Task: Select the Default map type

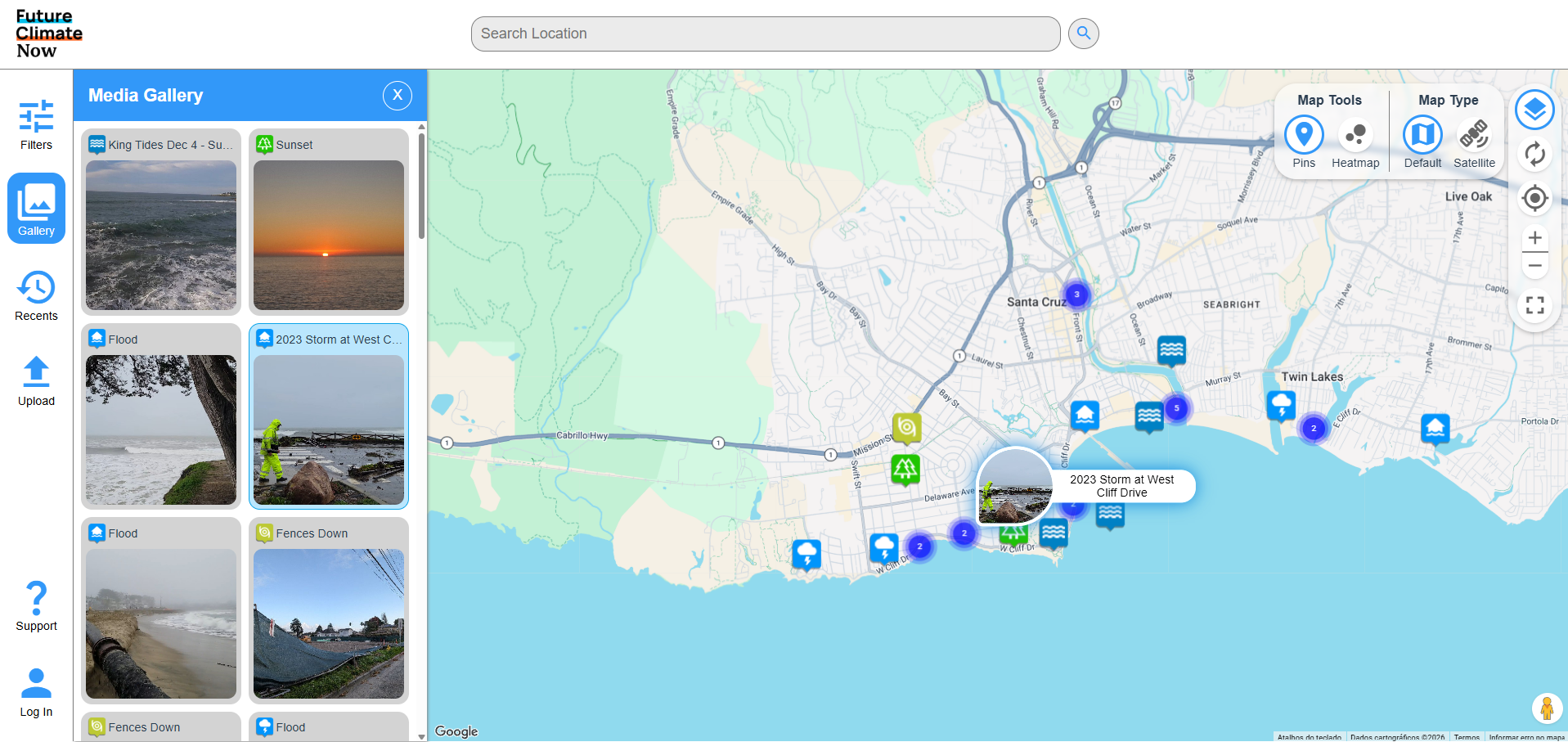Action: [x=1422, y=142]
